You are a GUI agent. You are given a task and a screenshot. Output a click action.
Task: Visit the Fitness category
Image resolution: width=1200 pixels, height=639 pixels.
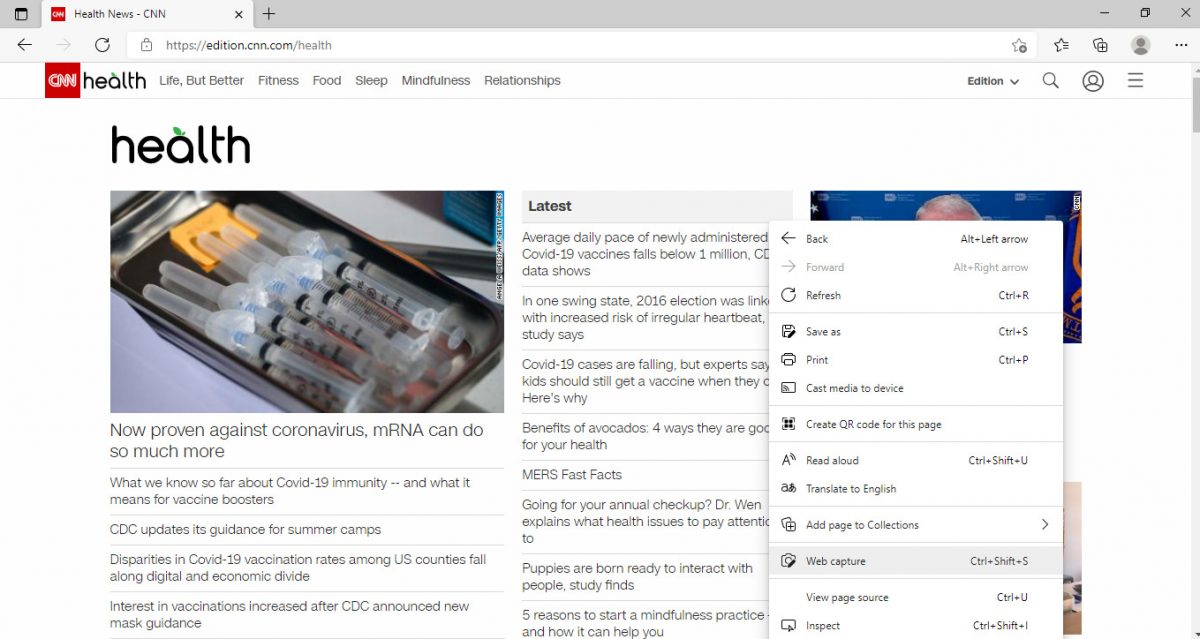click(x=278, y=80)
